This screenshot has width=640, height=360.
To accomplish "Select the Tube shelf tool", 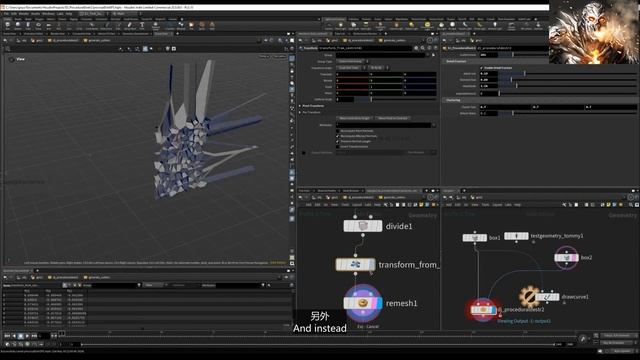I will tap(28, 26).
